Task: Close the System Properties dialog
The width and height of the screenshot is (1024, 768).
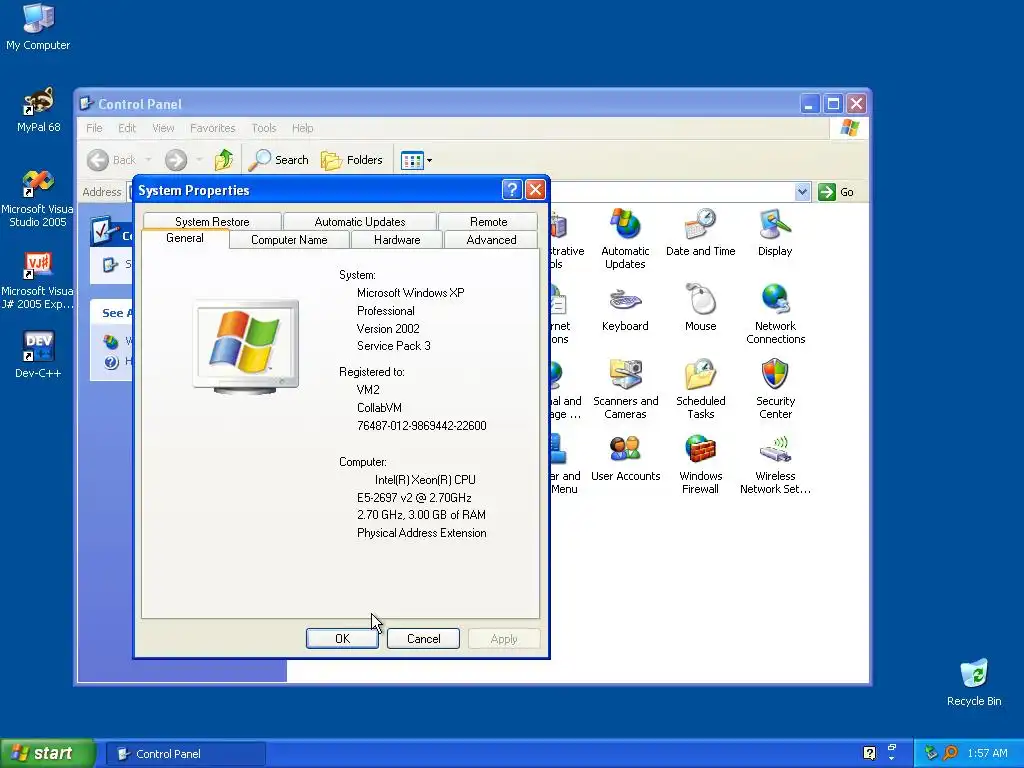Action: coord(535,190)
